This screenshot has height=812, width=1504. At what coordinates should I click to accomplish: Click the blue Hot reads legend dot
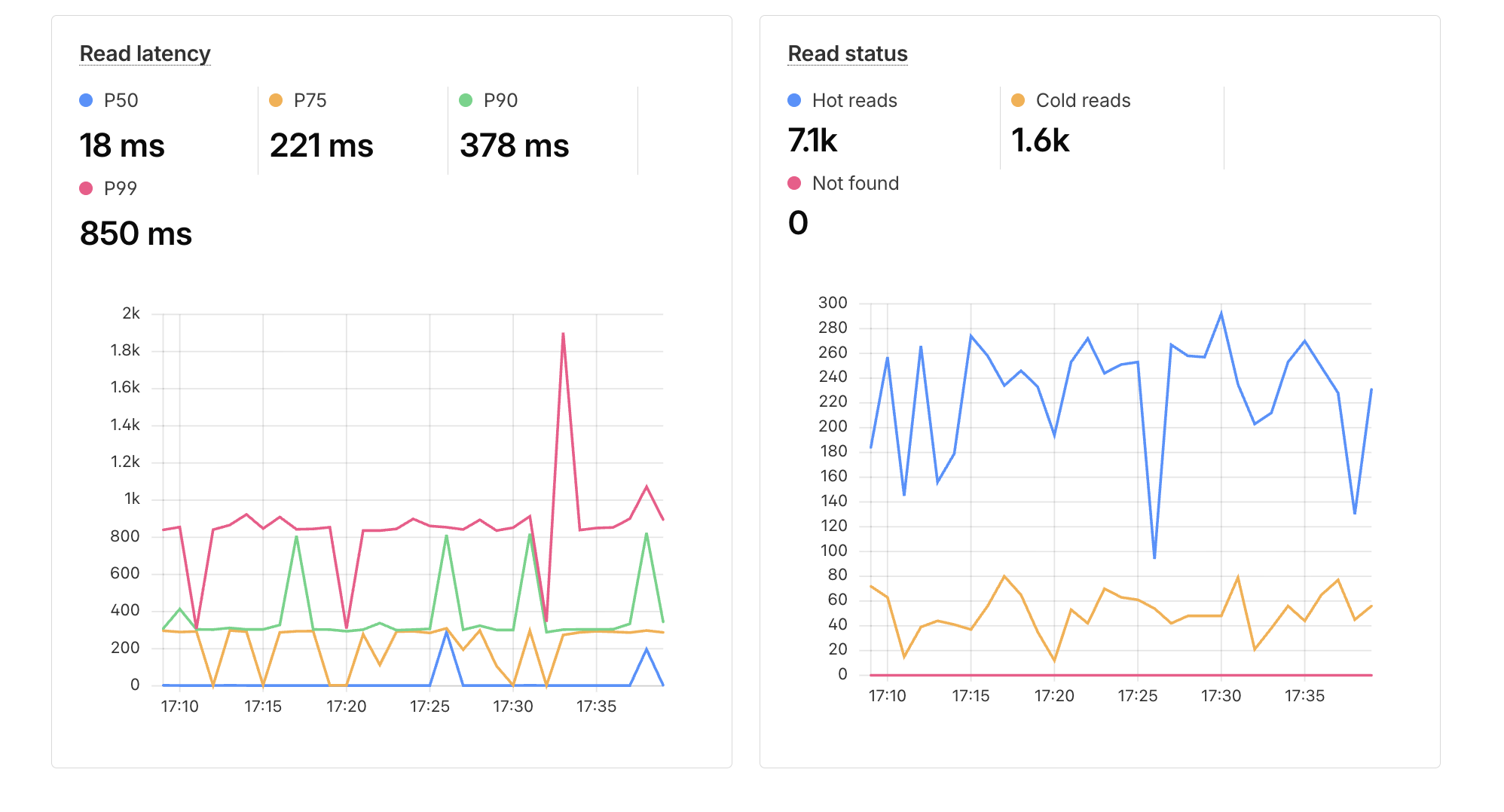[794, 100]
